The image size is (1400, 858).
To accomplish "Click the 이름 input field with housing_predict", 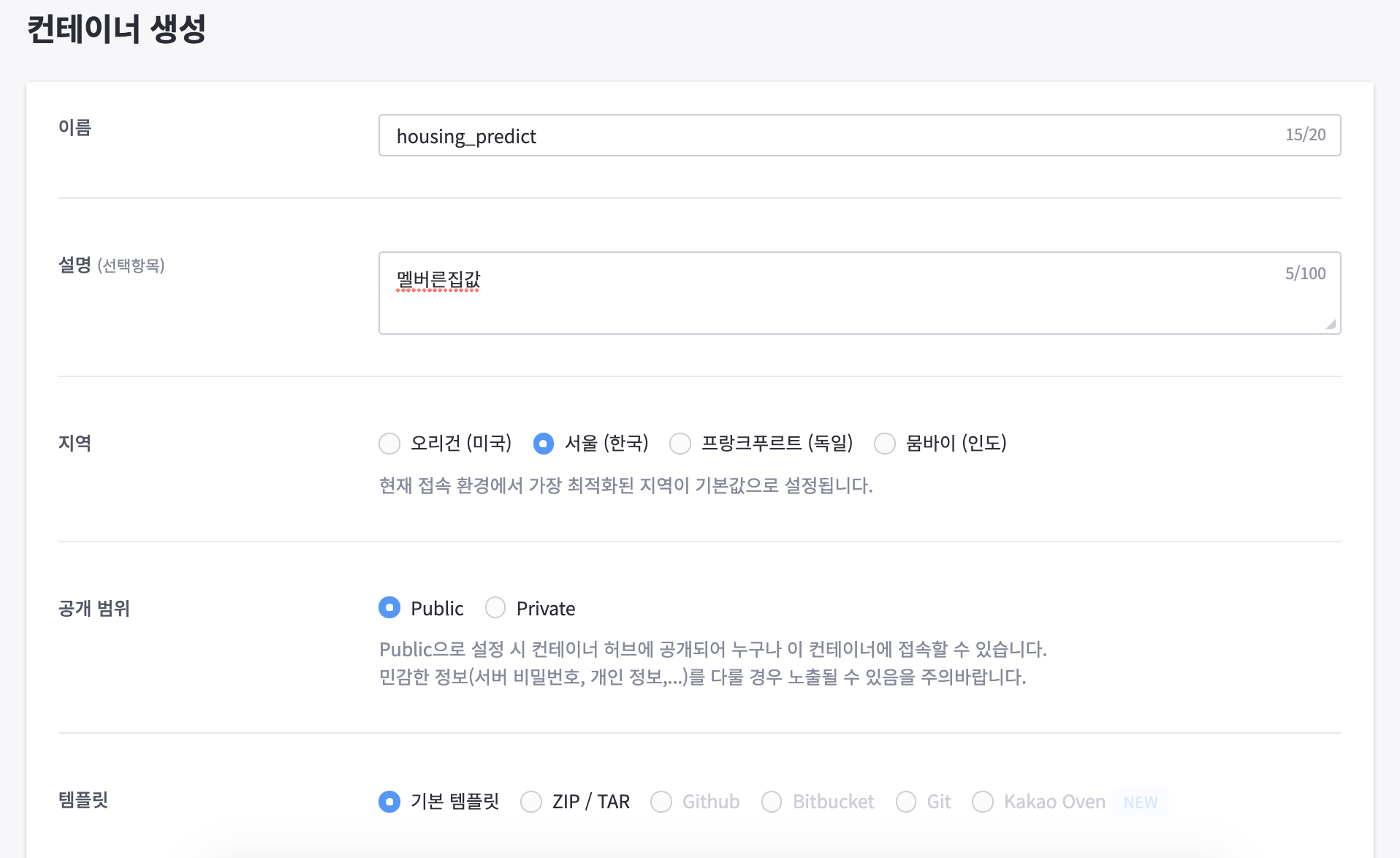I will [x=859, y=135].
